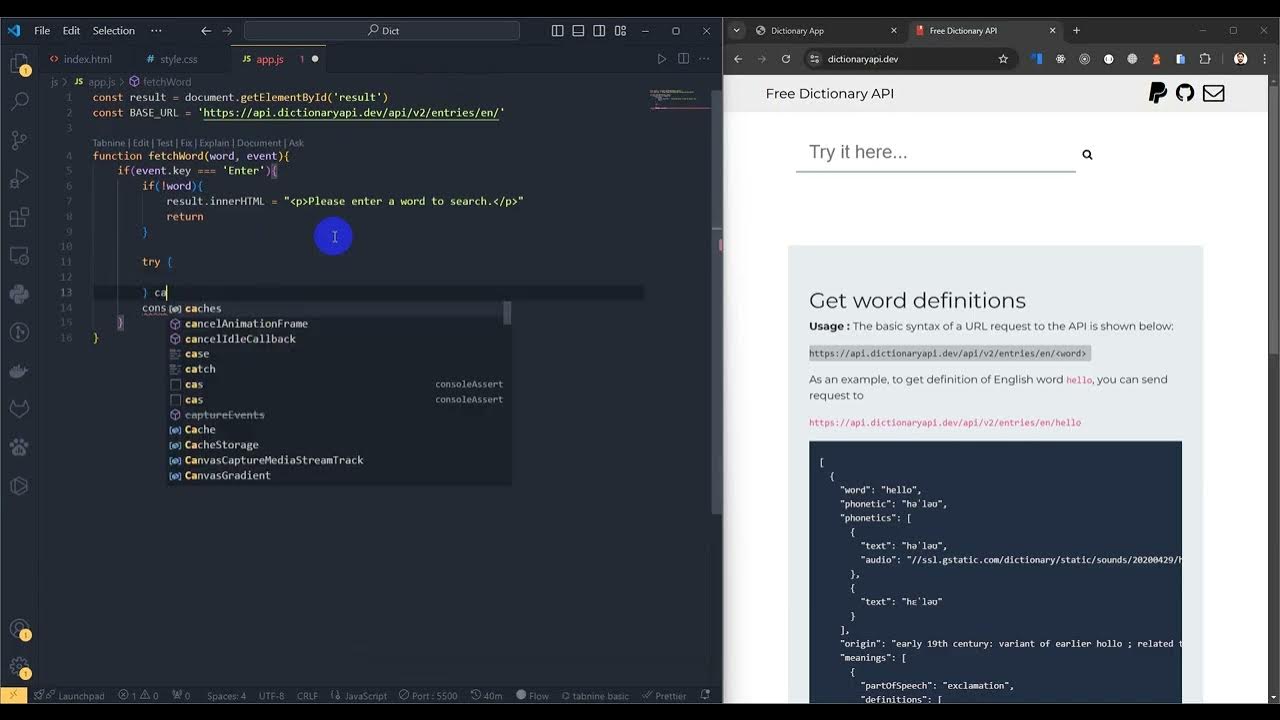
Task: Toggle the secondary side bar layout icon
Action: pyautogui.click(x=599, y=31)
